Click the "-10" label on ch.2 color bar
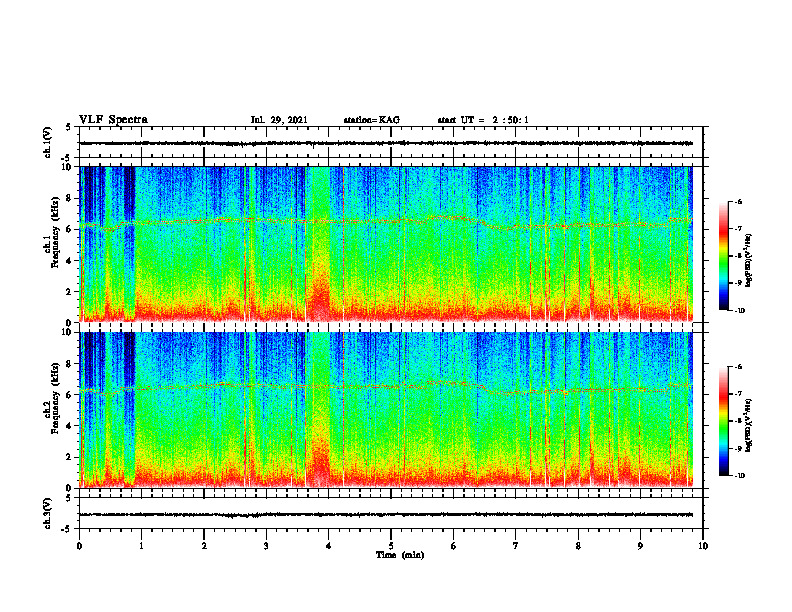Screen dimensions: 792x612 click(739, 475)
